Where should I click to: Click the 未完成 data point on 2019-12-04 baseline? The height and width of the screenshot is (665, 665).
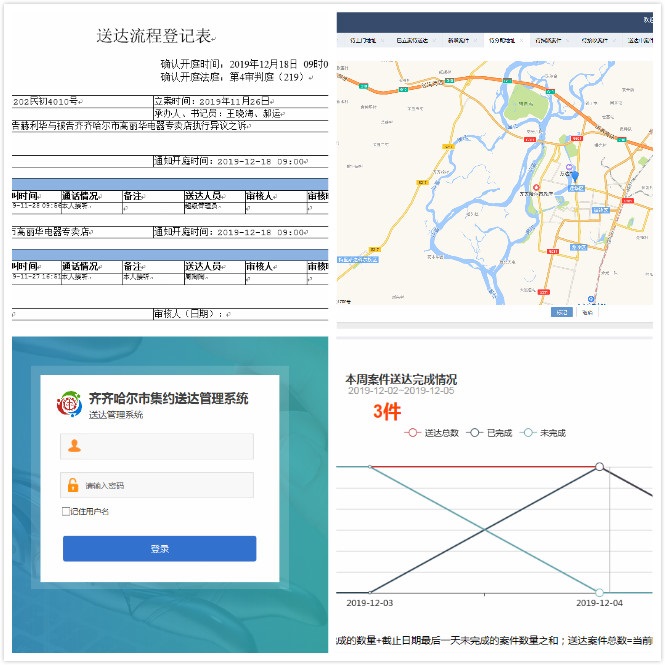599,592
